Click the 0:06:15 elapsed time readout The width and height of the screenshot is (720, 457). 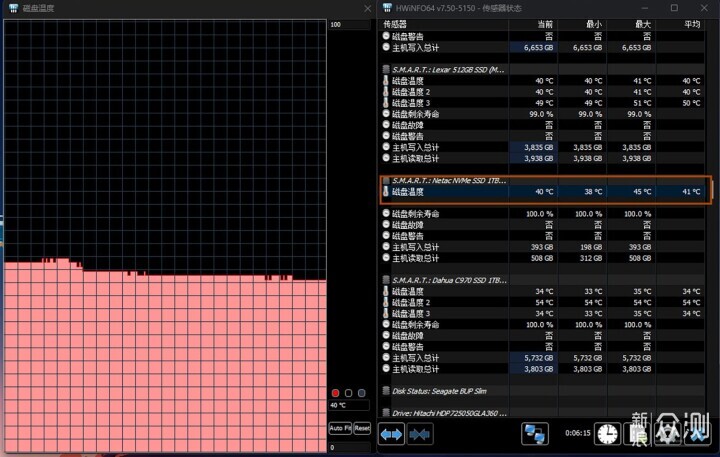pos(577,433)
